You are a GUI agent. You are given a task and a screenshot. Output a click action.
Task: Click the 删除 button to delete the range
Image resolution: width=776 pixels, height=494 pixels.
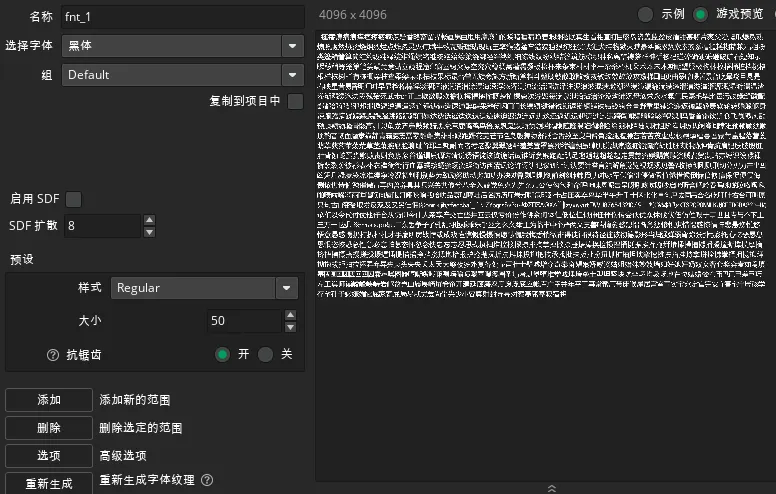[49, 428]
